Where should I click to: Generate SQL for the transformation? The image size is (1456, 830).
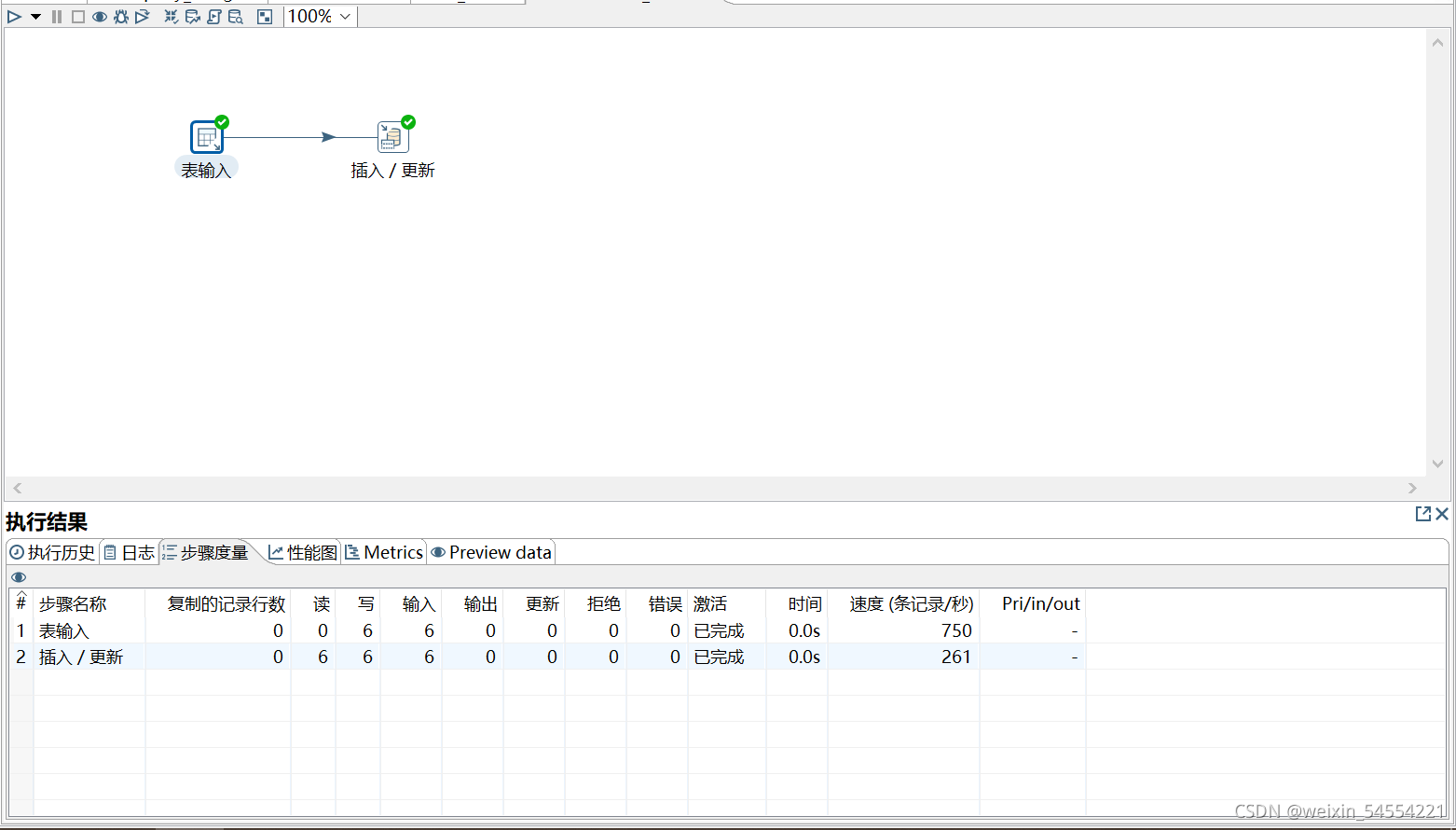click(214, 17)
